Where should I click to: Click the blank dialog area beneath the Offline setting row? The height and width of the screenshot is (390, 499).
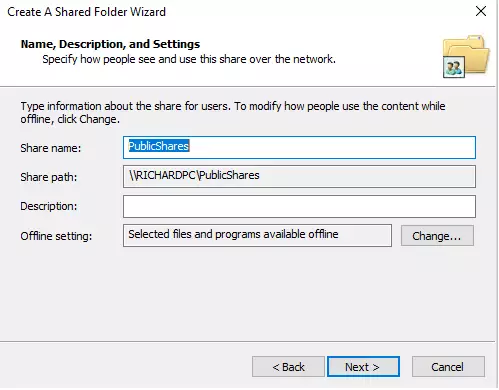click(247, 293)
